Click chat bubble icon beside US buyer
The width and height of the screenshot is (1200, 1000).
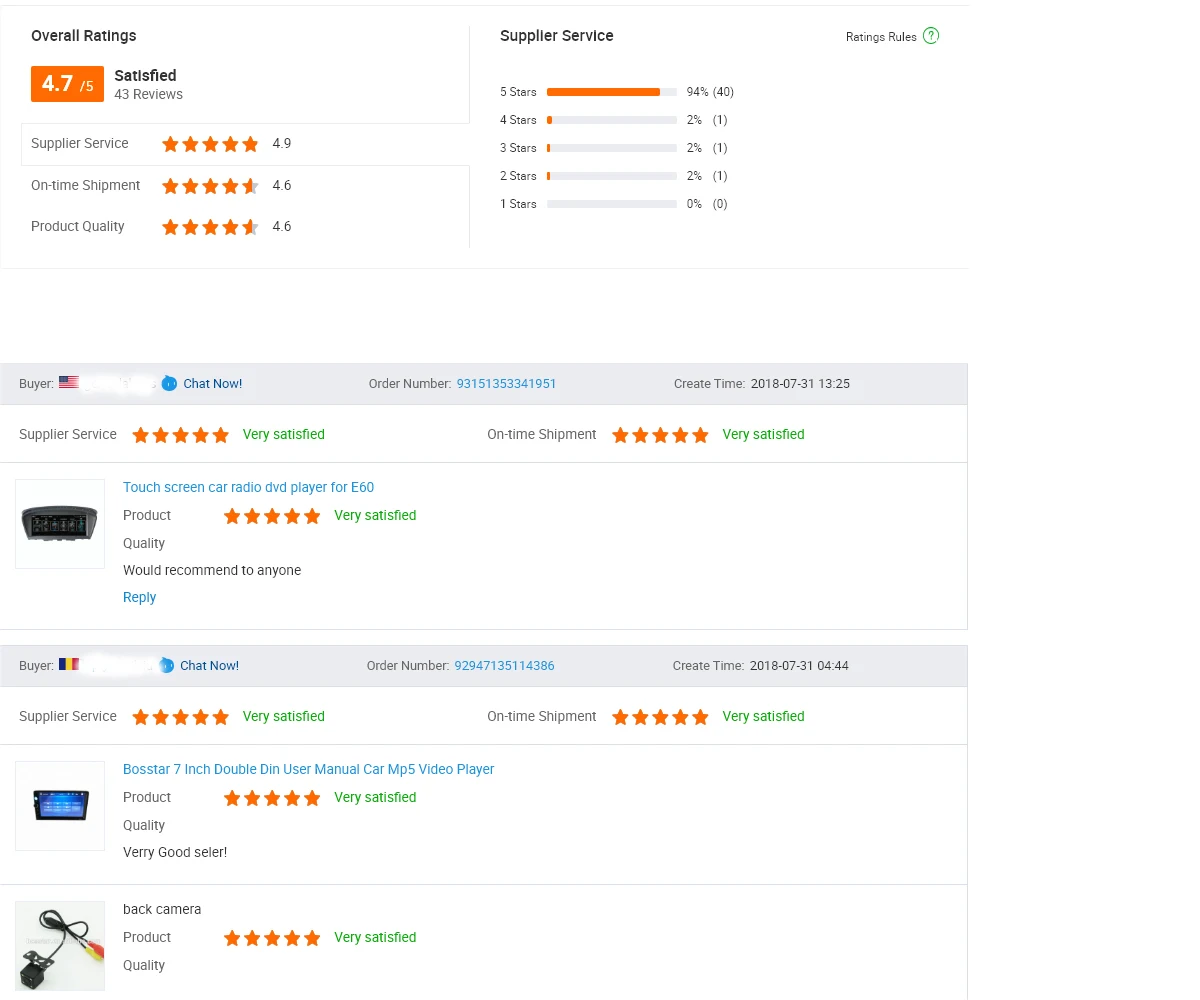pyautogui.click(x=169, y=384)
